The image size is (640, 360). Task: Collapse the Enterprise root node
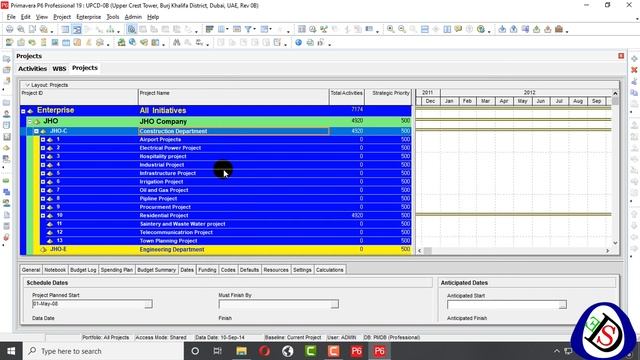[23, 111]
